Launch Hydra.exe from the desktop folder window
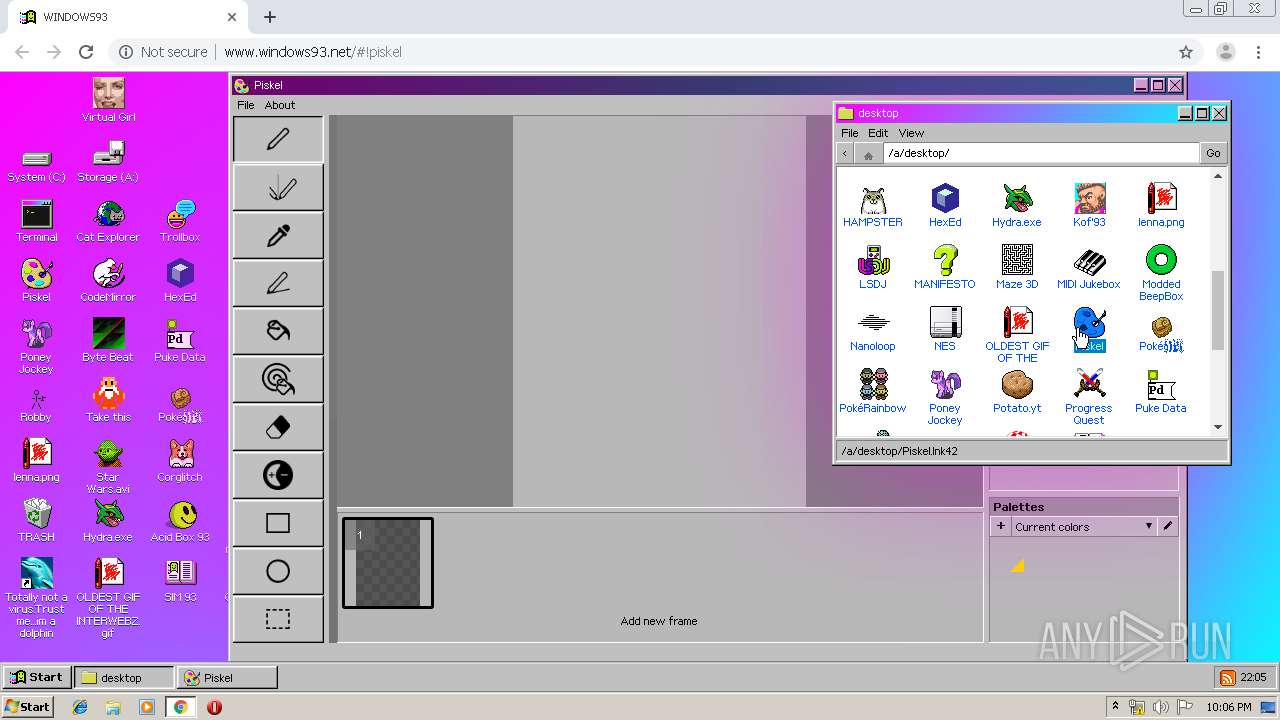The image size is (1280, 720). point(1017,206)
